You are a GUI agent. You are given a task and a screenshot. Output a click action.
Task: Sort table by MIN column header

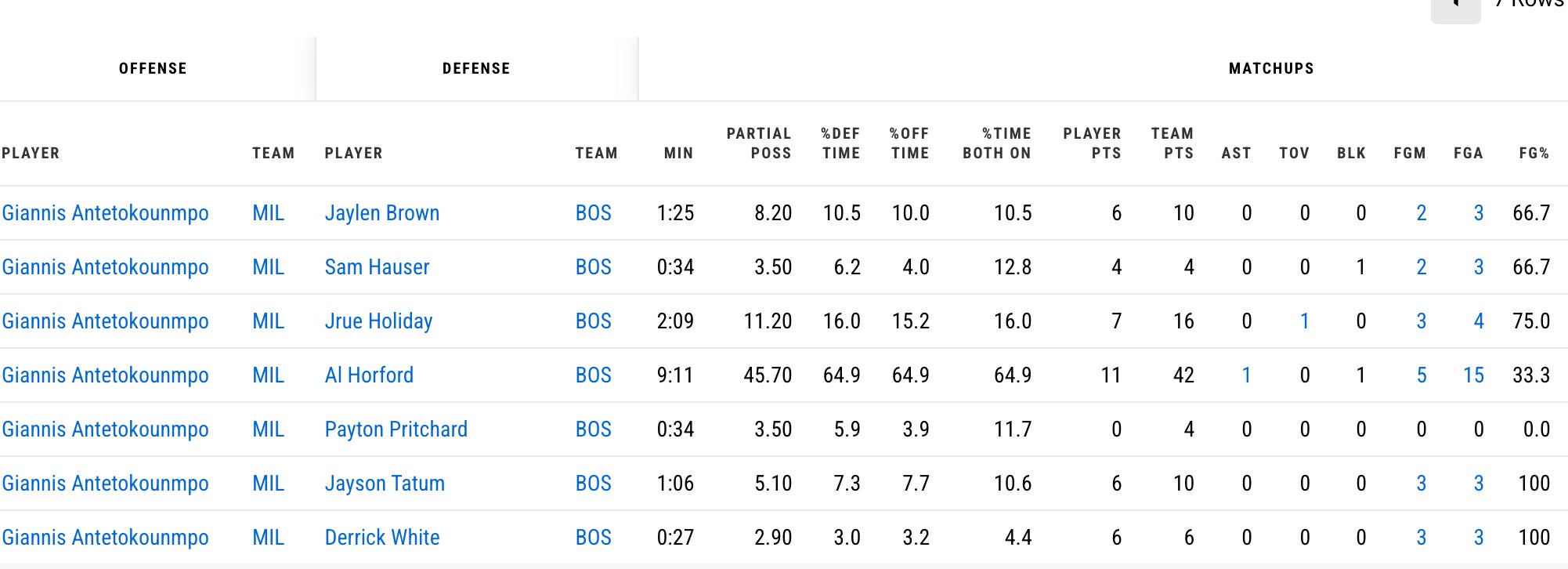click(x=678, y=153)
